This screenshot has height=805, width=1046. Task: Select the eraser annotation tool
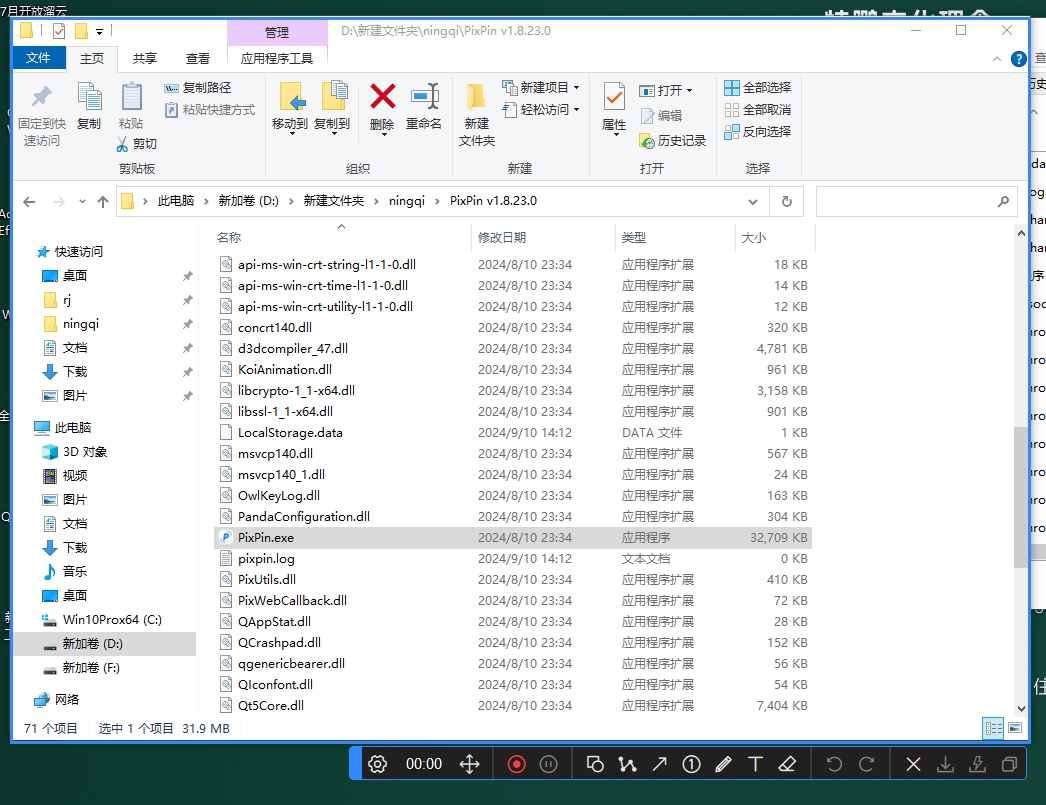tap(787, 763)
